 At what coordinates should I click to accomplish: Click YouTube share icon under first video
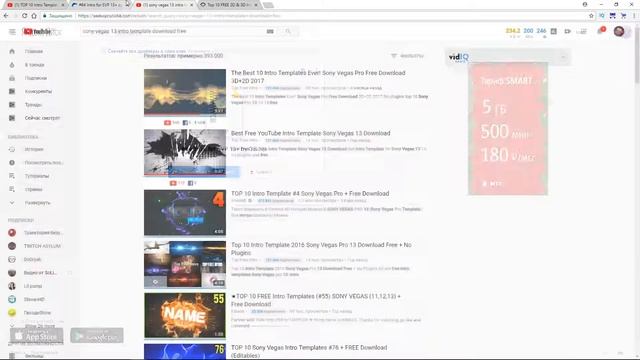pos(167,122)
